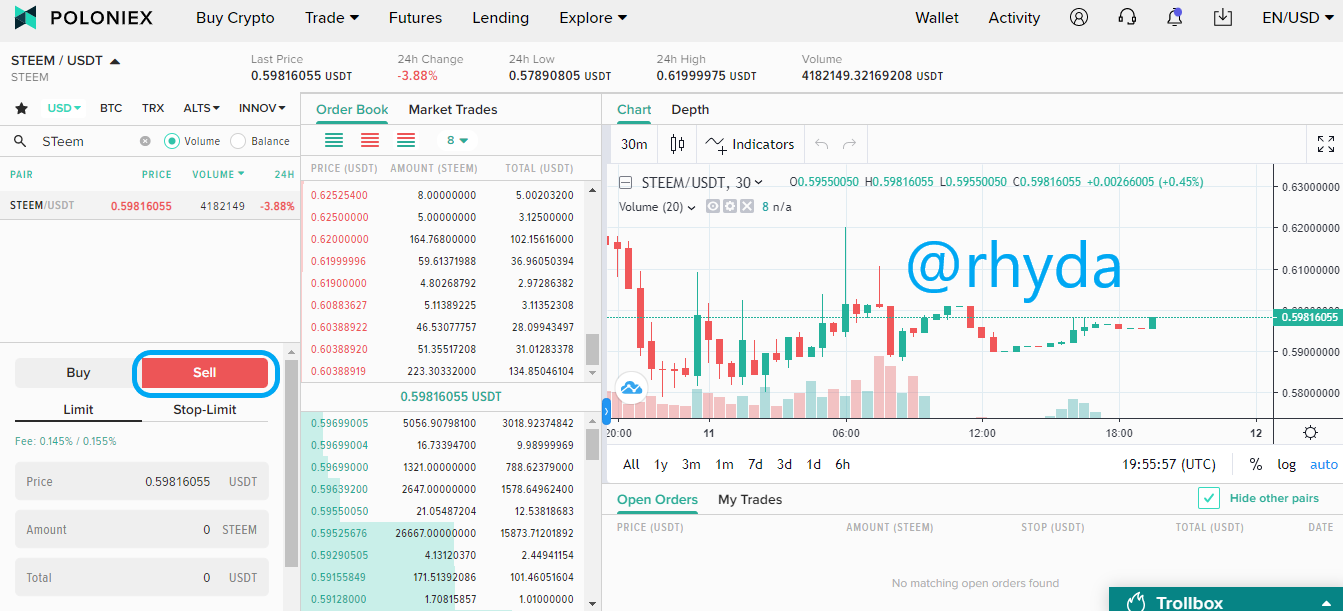Viewport: 1343px width, 611px height.
Task: Toggle Hide other pairs checkbox
Action: pyautogui.click(x=1209, y=498)
